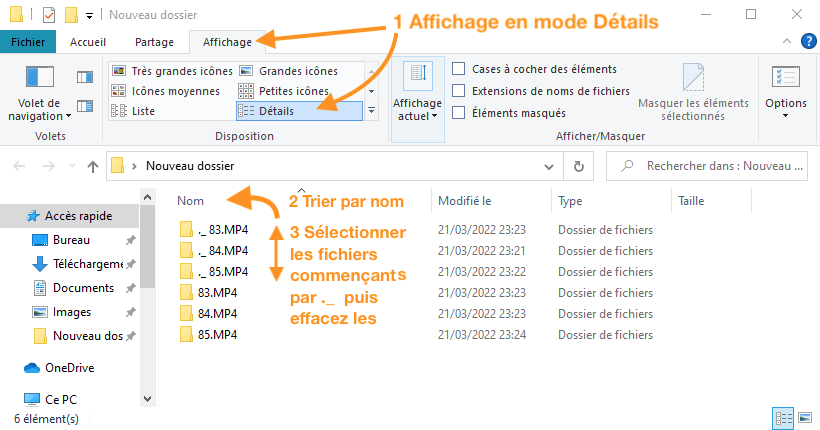Choose Icônes moyennes layout
820x430 pixels.
166,91
